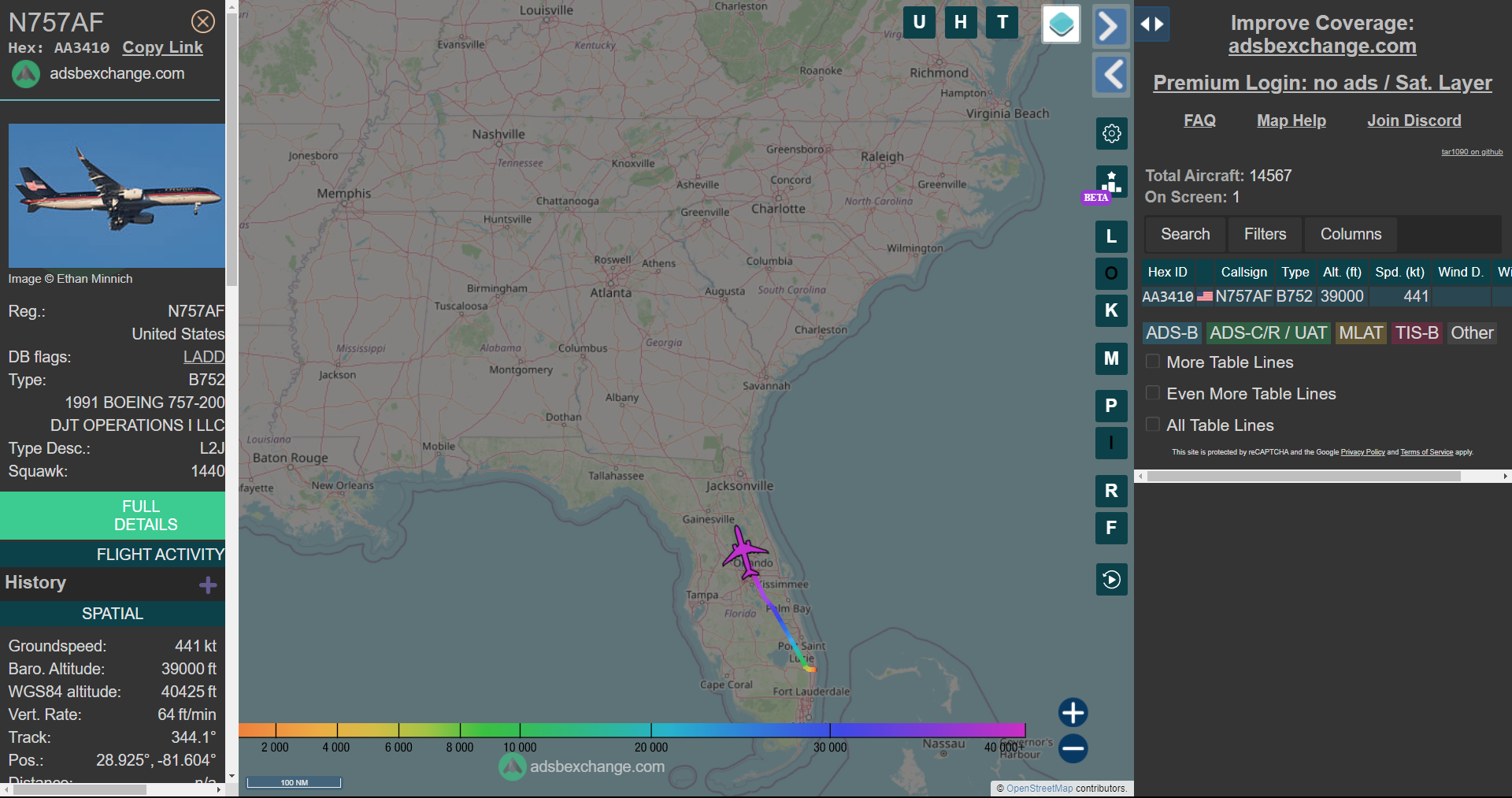This screenshot has width=1512, height=798.
Task: Click the left panel horizontal scrollbar
Action: point(80,789)
